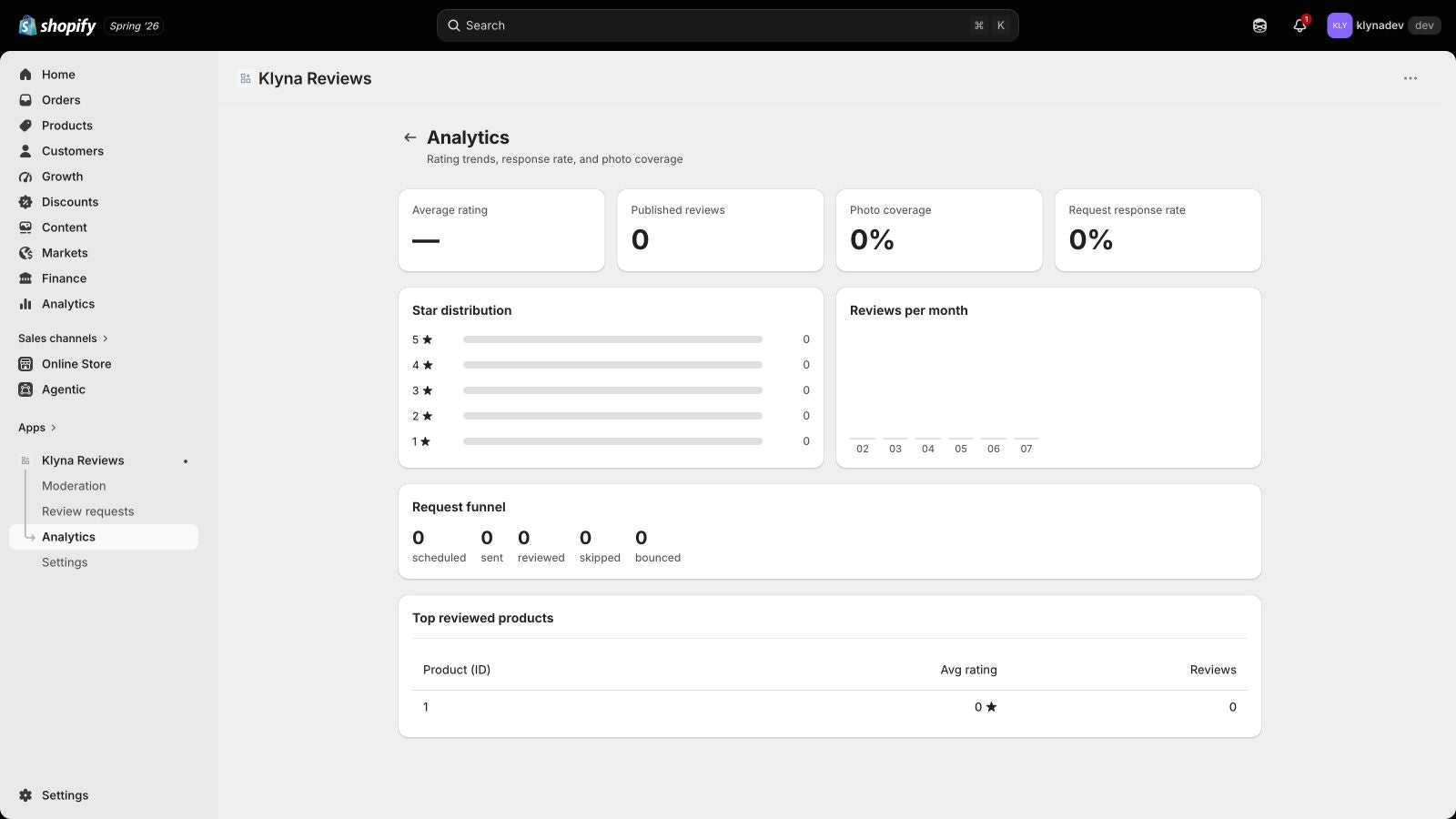Click the Klyna Reviews icon in page header
The width and height of the screenshot is (1456, 819).
click(246, 78)
